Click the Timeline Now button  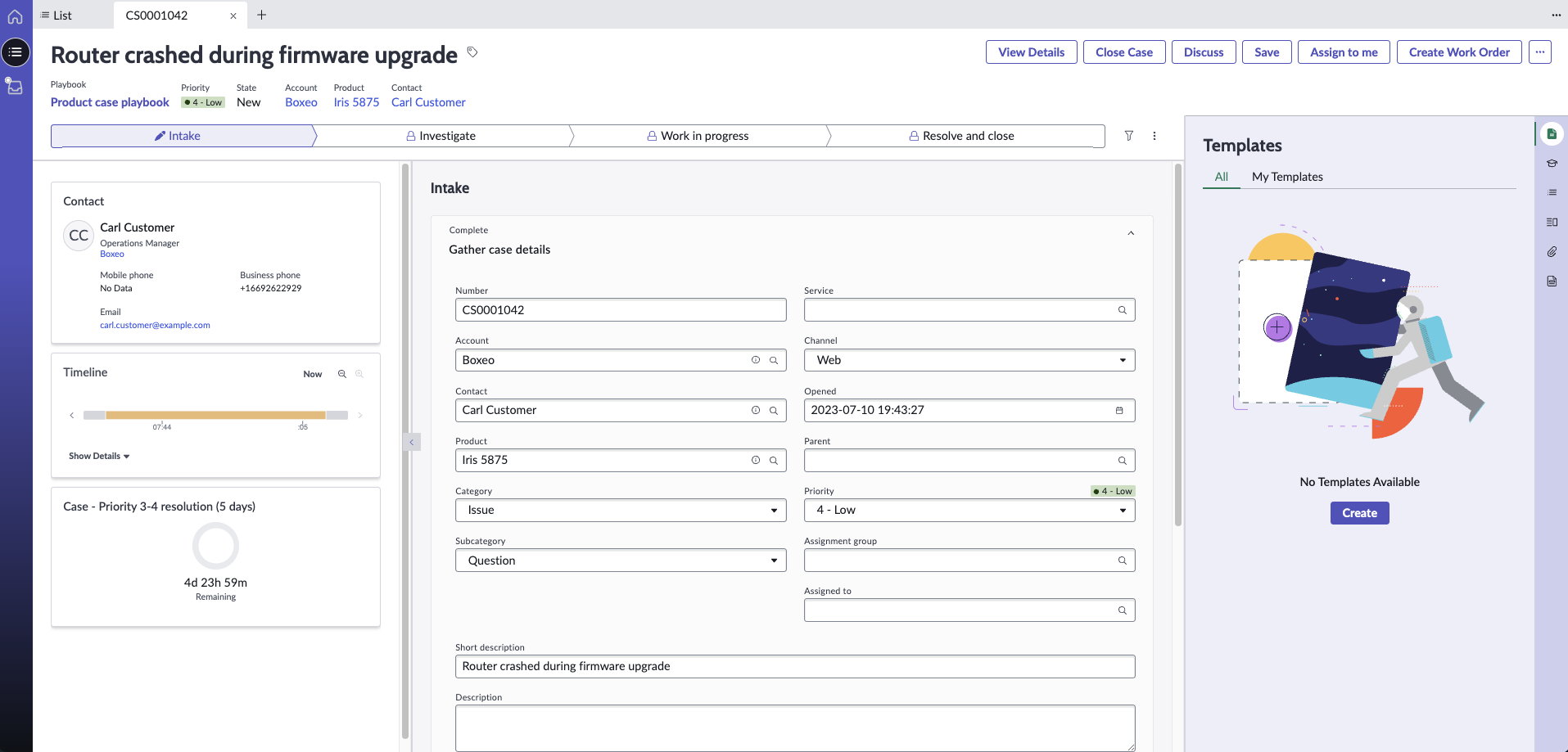313,374
